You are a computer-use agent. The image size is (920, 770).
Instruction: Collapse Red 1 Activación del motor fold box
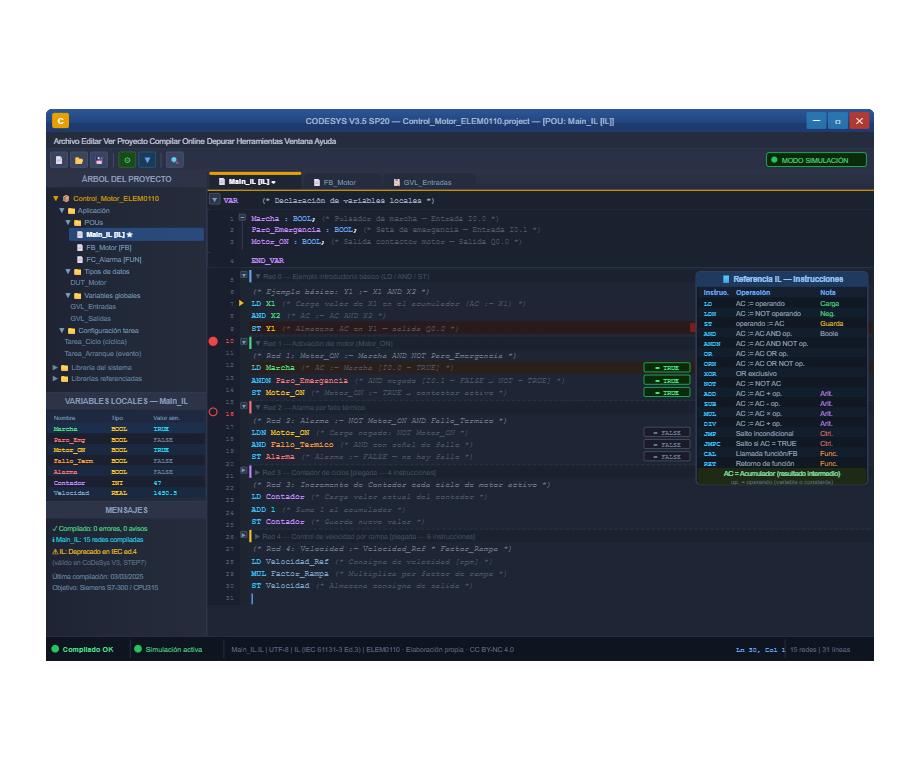[243, 342]
